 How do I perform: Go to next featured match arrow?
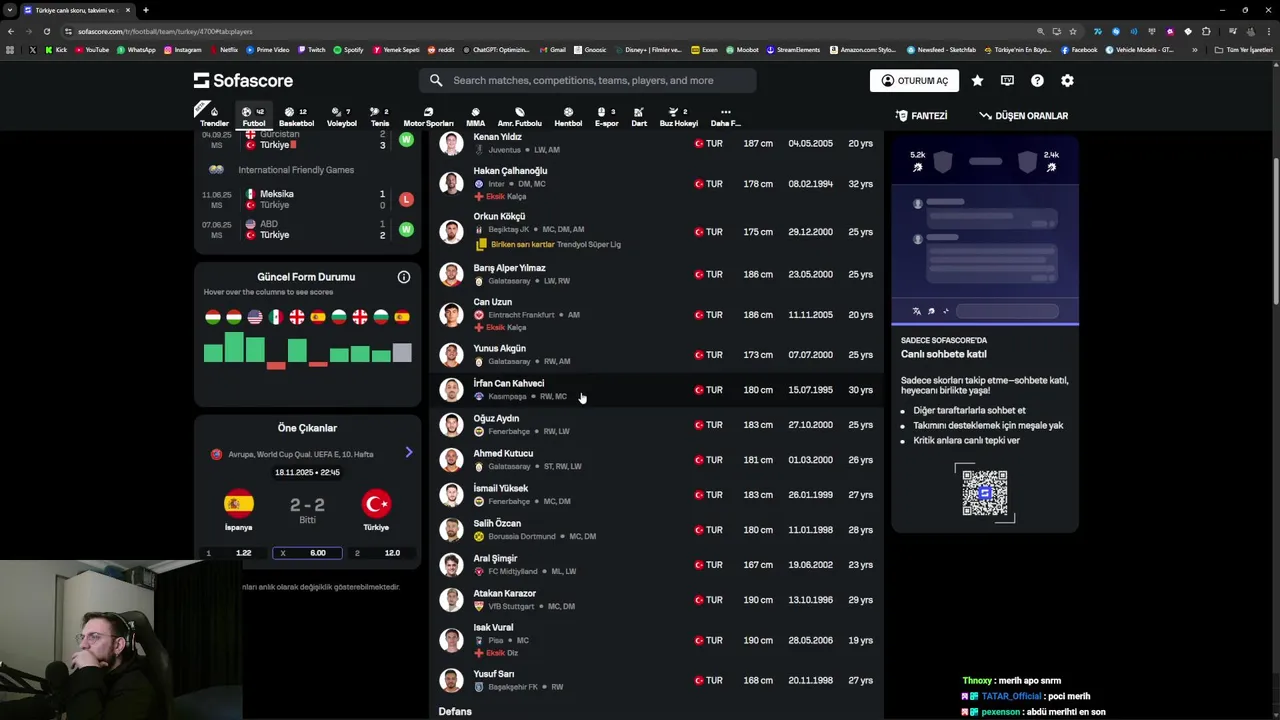click(408, 453)
